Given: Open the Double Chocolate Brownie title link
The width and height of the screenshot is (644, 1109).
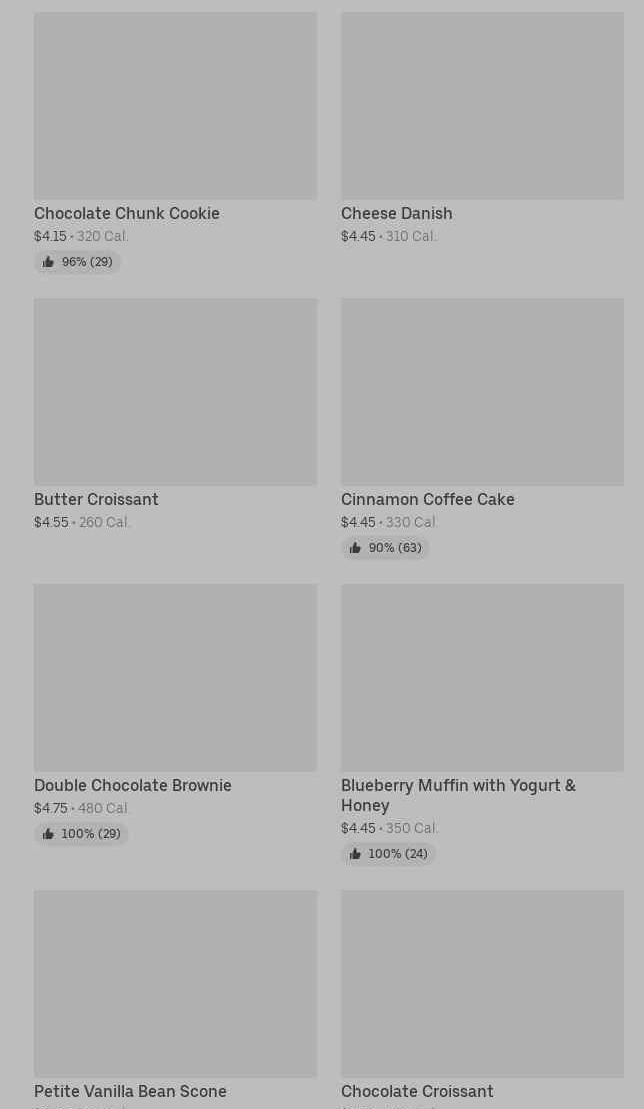Looking at the screenshot, I should click(133, 785).
